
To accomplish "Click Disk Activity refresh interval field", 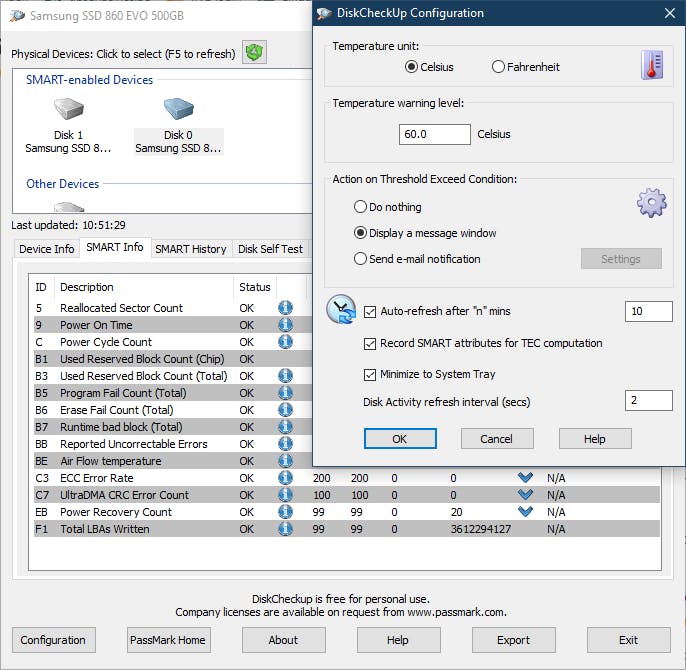I will click(648, 400).
